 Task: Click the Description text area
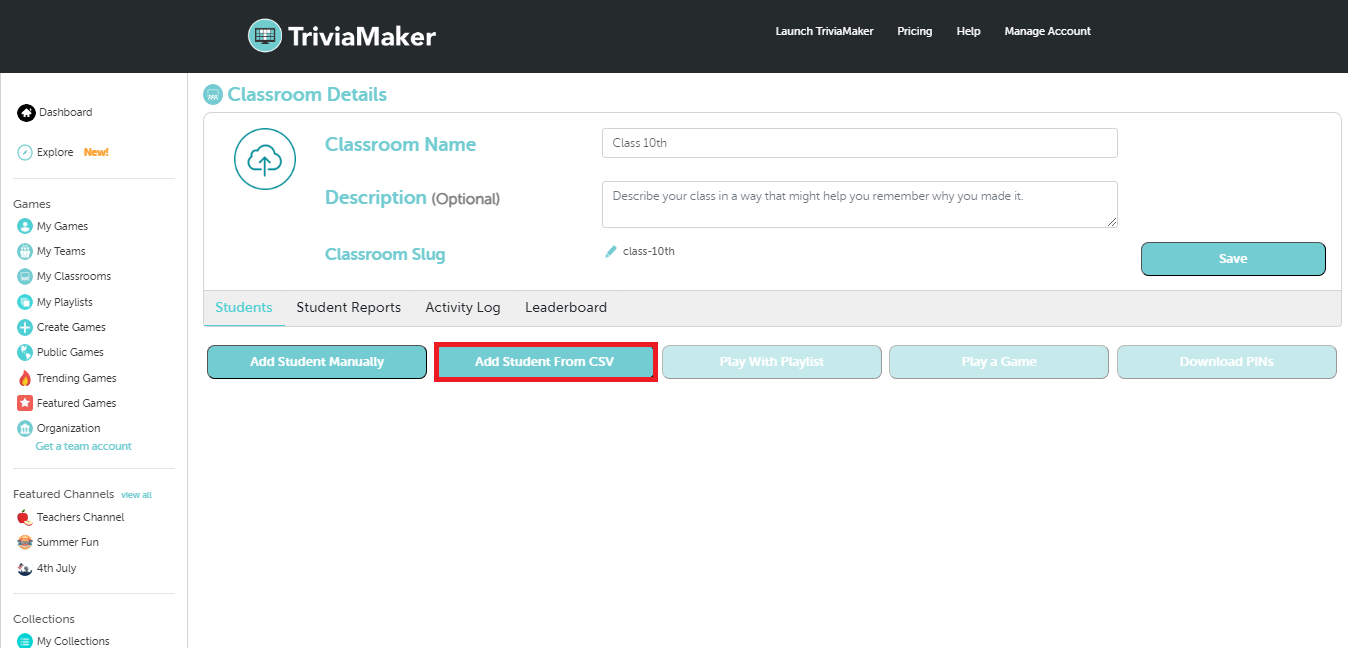pyautogui.click(x=860, y=204)
